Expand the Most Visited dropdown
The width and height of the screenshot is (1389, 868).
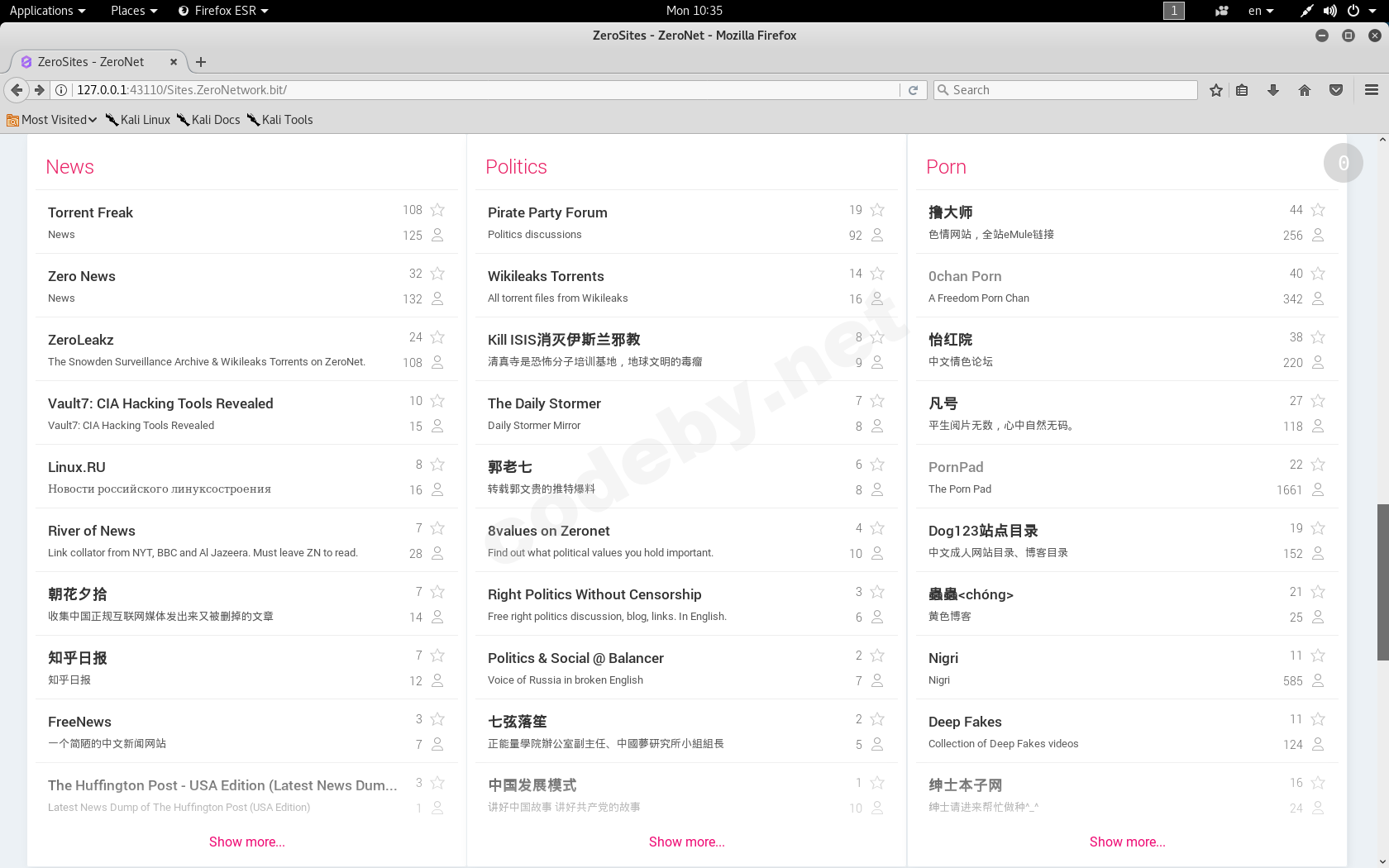click(51, 119)
